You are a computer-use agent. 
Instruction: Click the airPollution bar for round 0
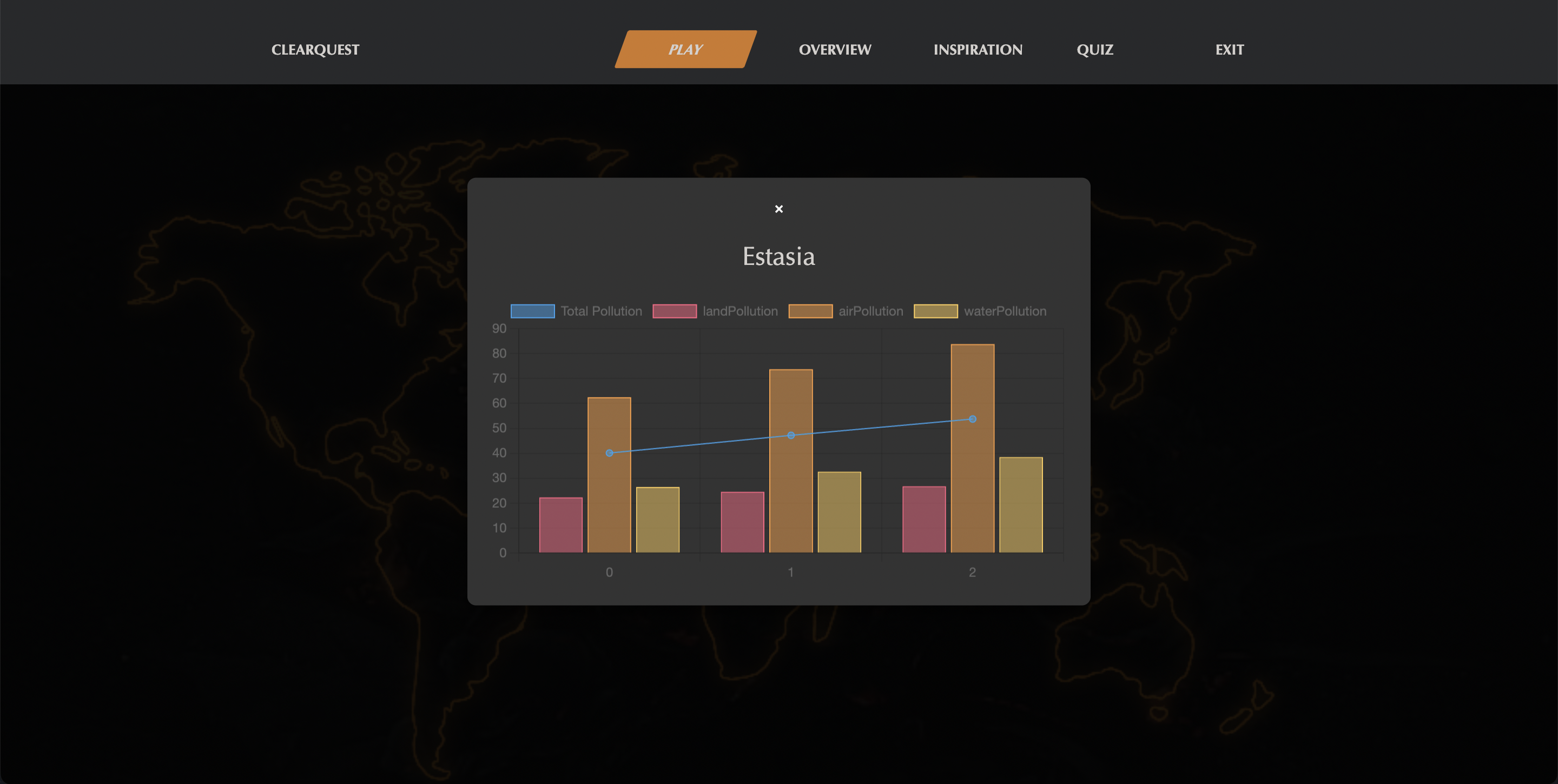pos(609,502)
